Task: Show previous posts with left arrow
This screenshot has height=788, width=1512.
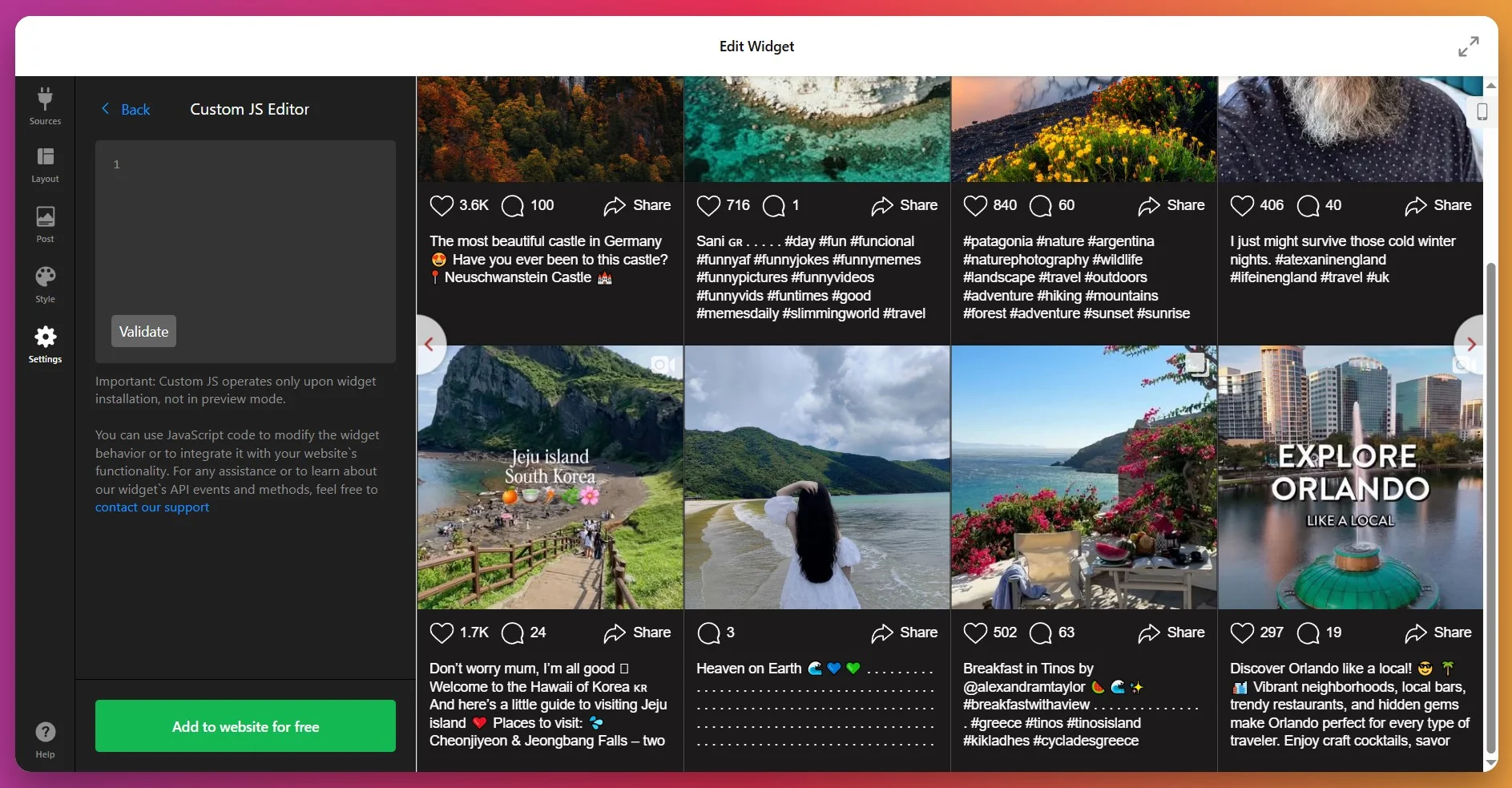Action: (x=429, y=345)
